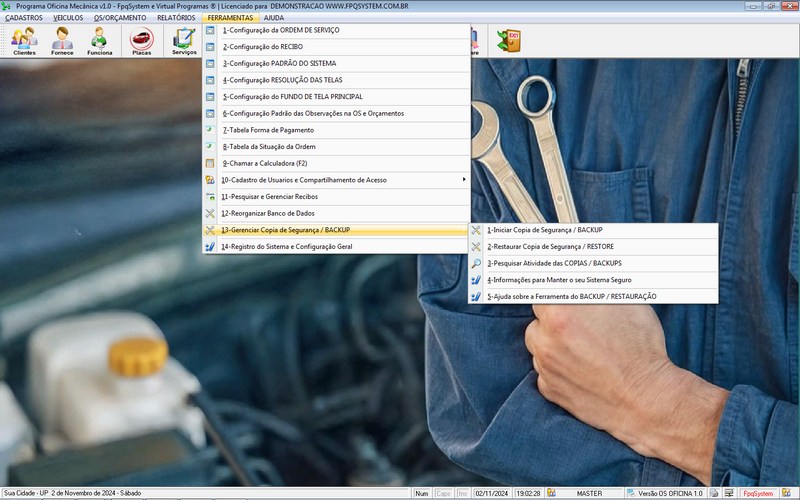800x500 pixels.
Task: Open the Funciona employees icon
Action: pos(99,41)
